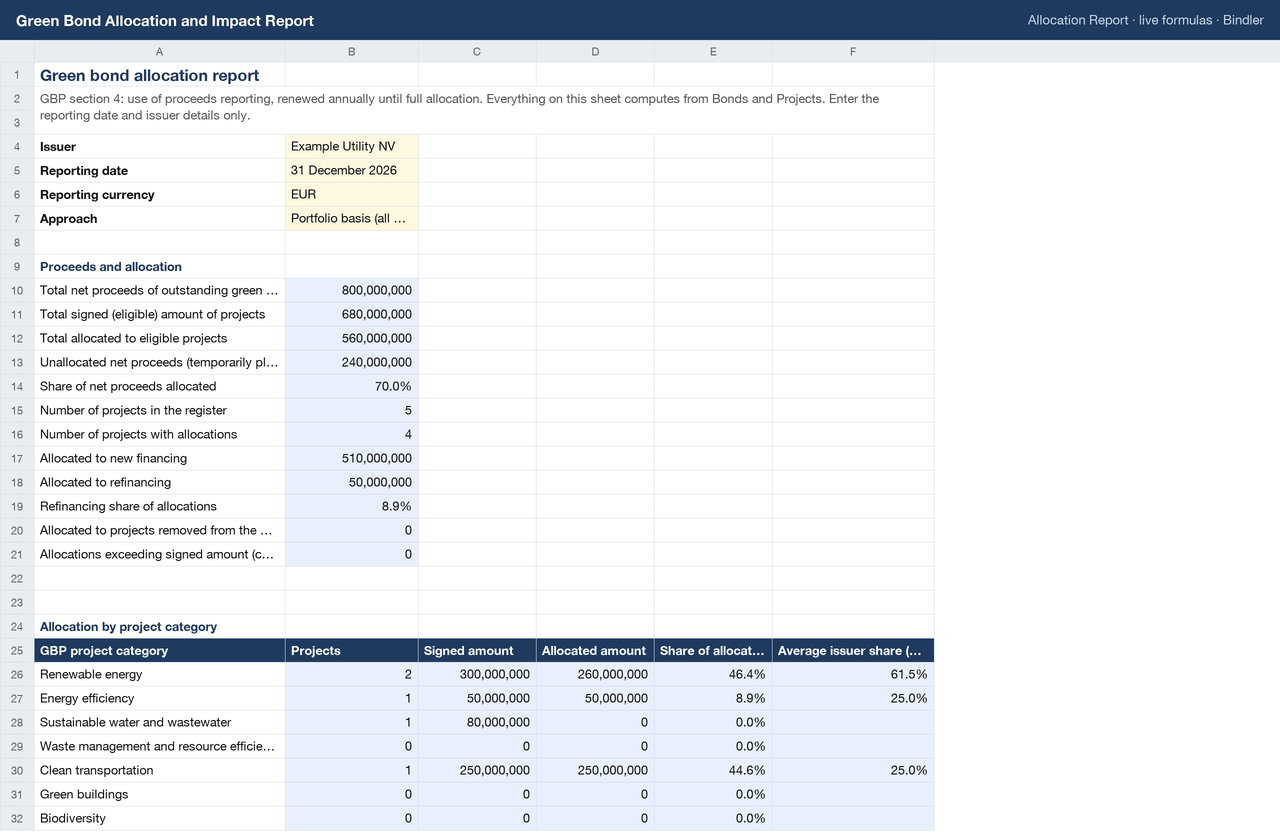The image size is (1280, 838).
Task: Select column F header
Action: pos(853,52)
